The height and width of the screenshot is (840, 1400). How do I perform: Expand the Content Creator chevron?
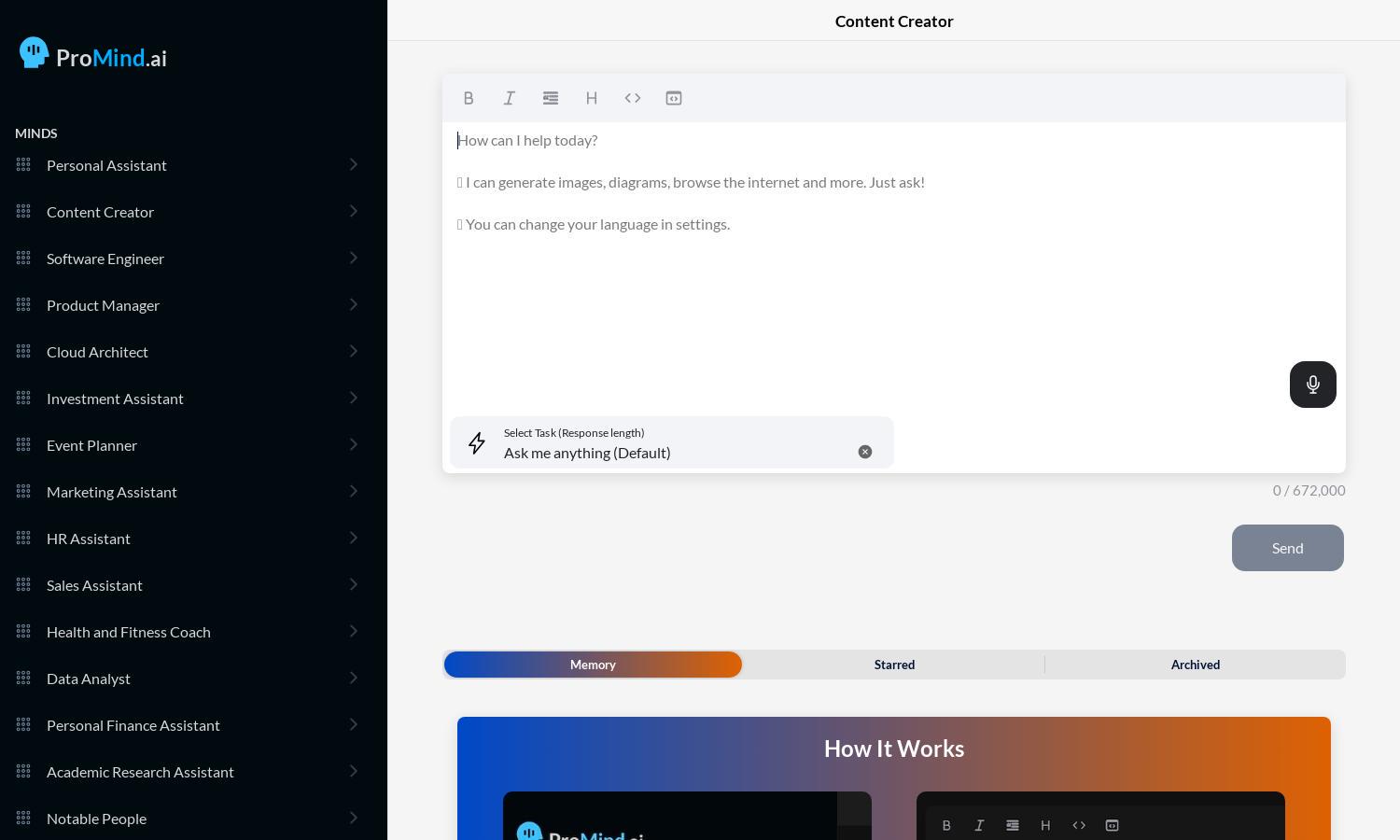(354, 211)
